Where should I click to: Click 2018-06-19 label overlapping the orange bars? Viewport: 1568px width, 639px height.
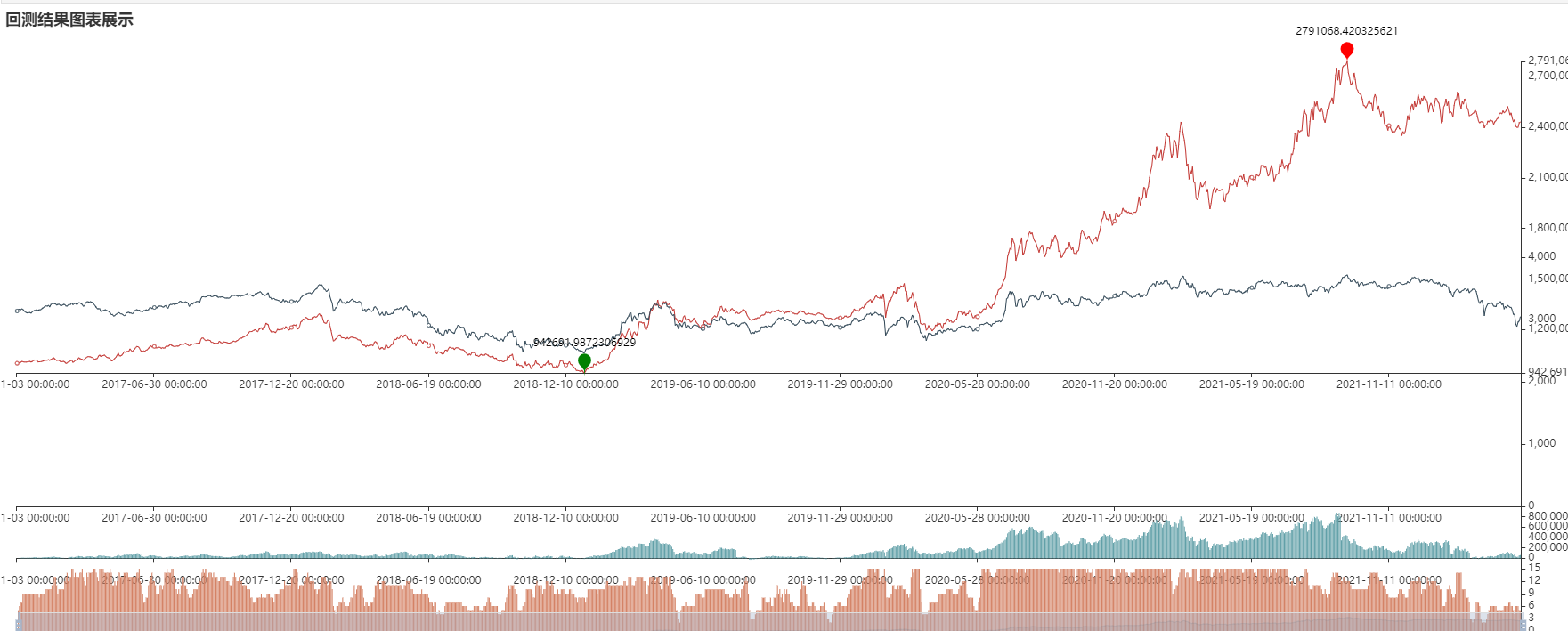click(x=428, y=580)
